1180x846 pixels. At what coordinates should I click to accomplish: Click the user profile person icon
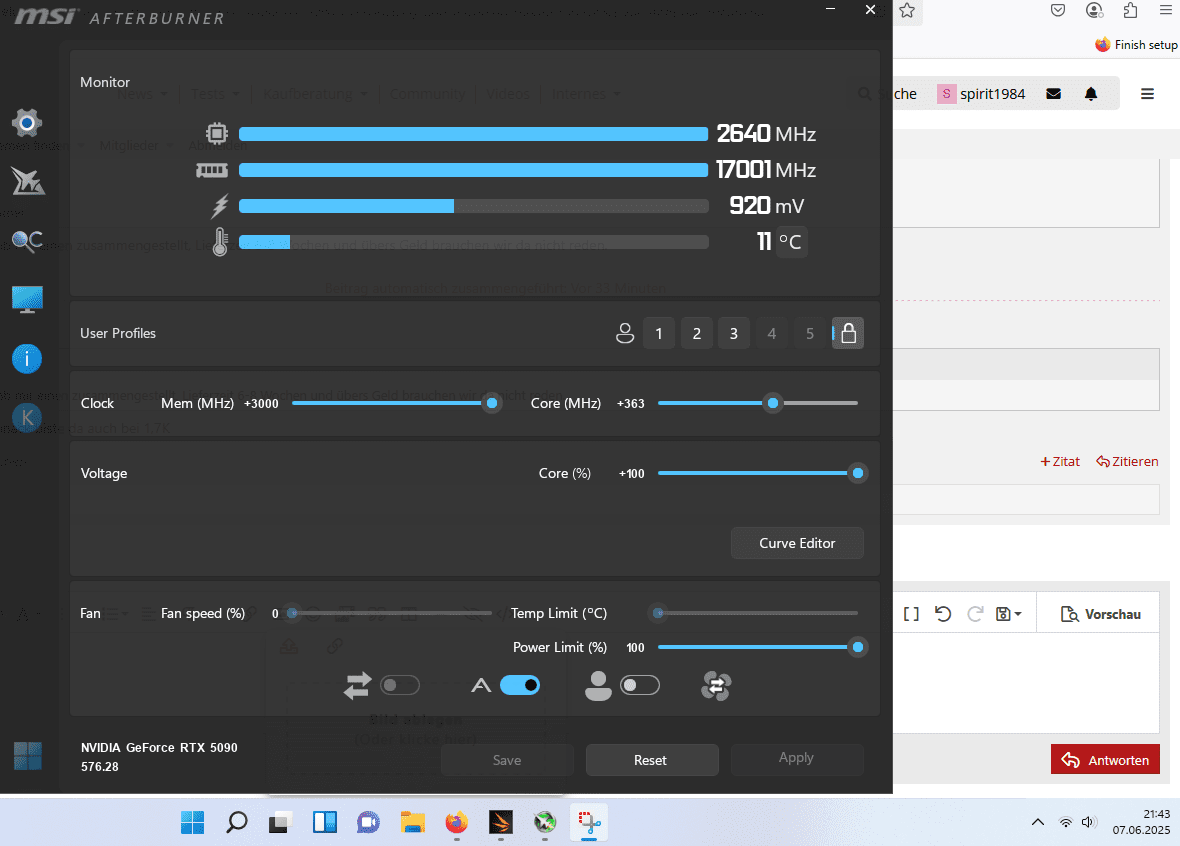click(625, 333)
